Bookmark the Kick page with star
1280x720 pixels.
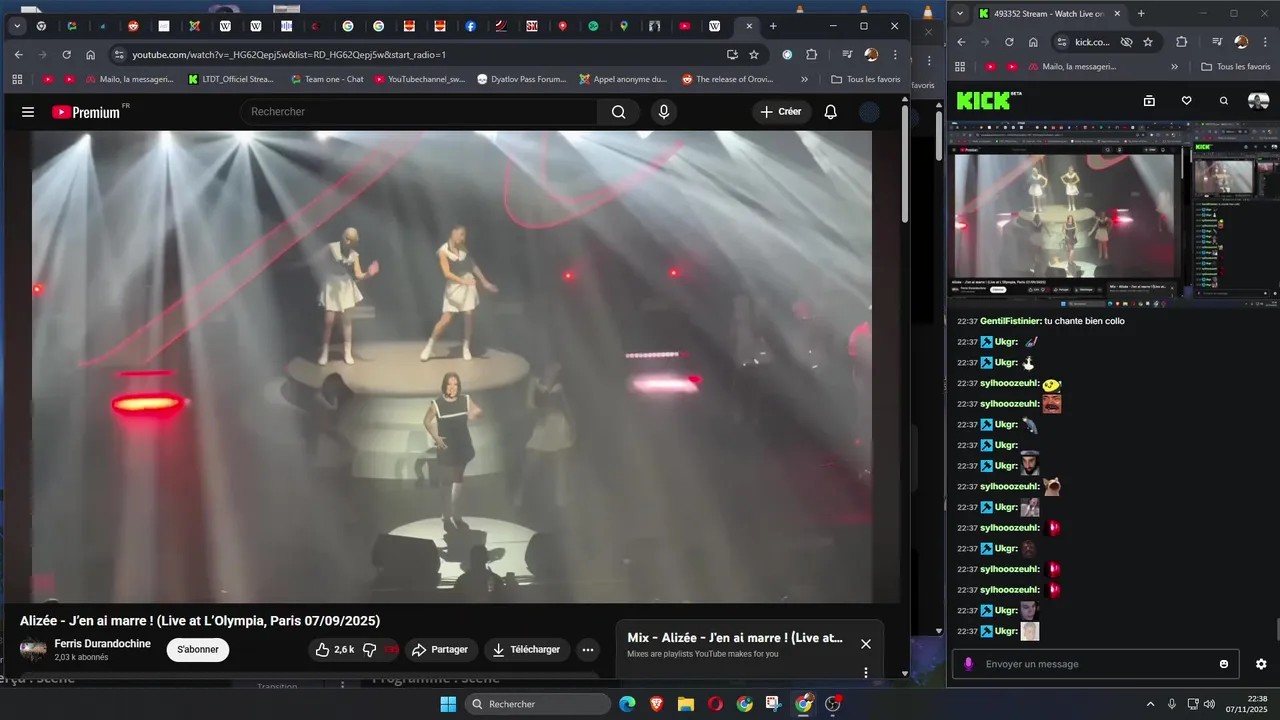tap(1148, 42)
